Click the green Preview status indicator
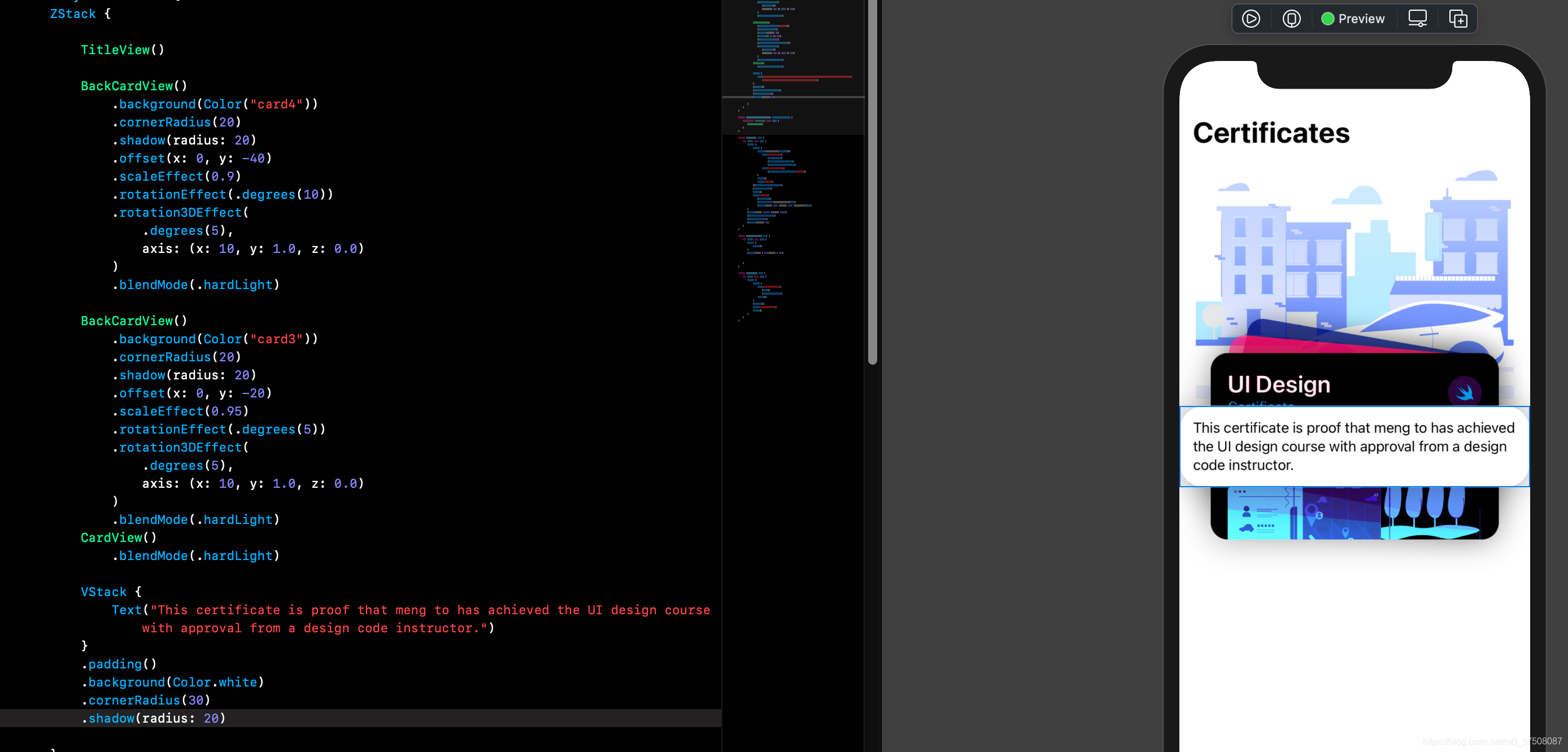This screenshot has height=752, width=1568. click(1327, 19)
